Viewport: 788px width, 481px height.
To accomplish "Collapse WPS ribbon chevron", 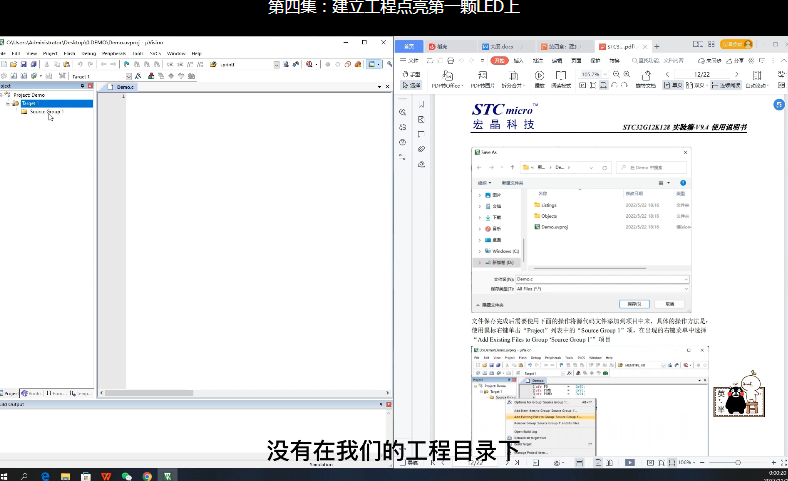I will tap(783, 60).
